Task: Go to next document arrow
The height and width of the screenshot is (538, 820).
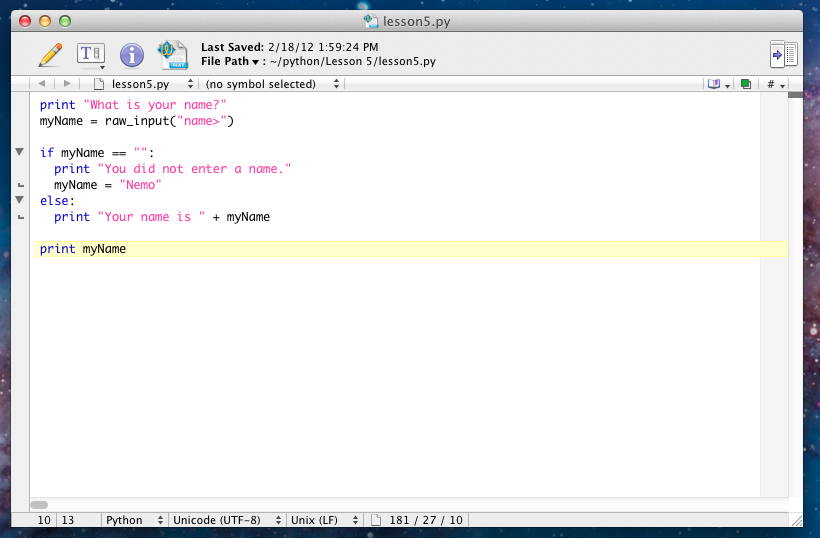Action: pyautogui.click(x=66, y=84)
